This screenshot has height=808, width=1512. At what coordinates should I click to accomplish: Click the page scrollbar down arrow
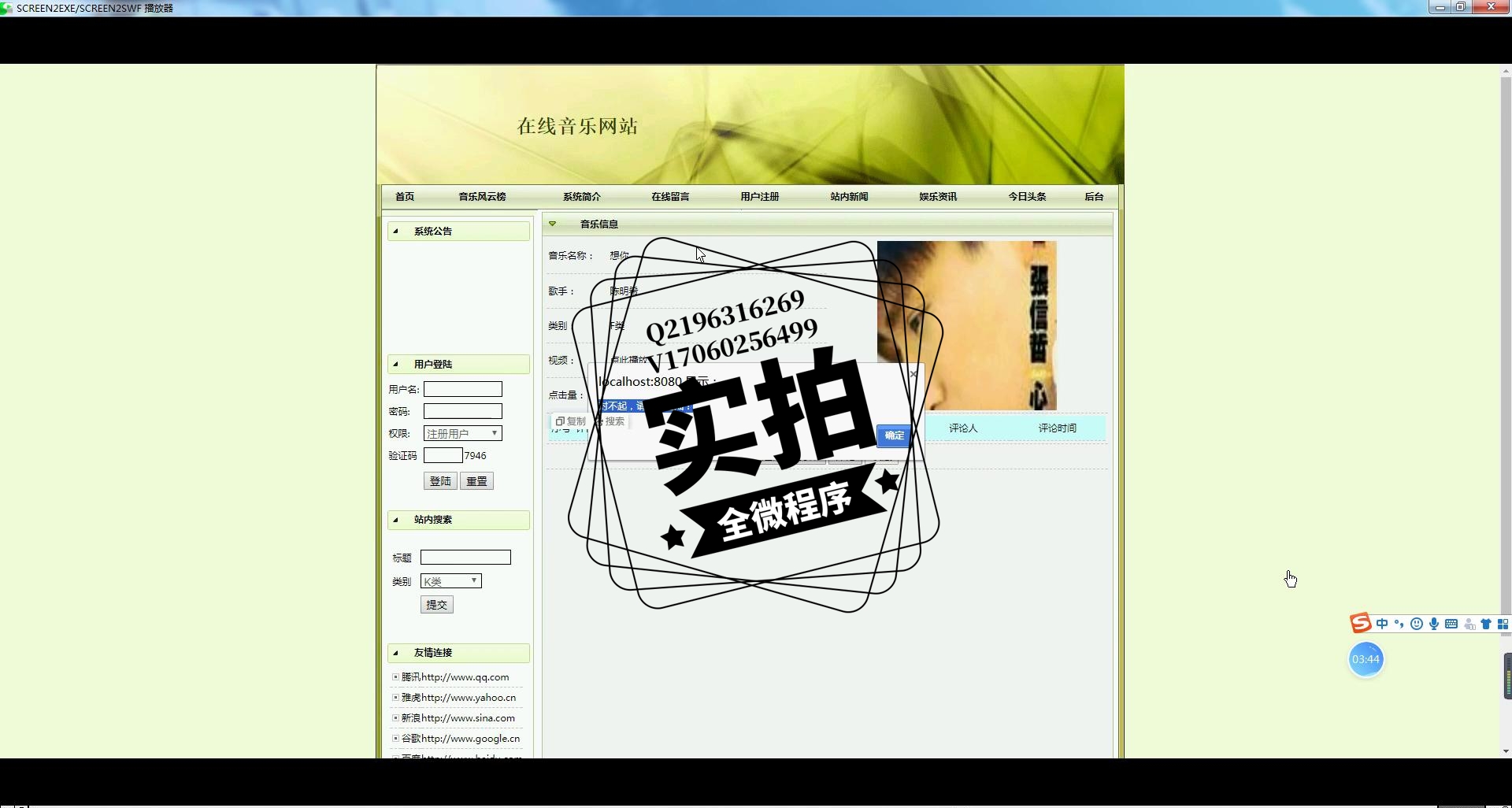pos(1506,751)
